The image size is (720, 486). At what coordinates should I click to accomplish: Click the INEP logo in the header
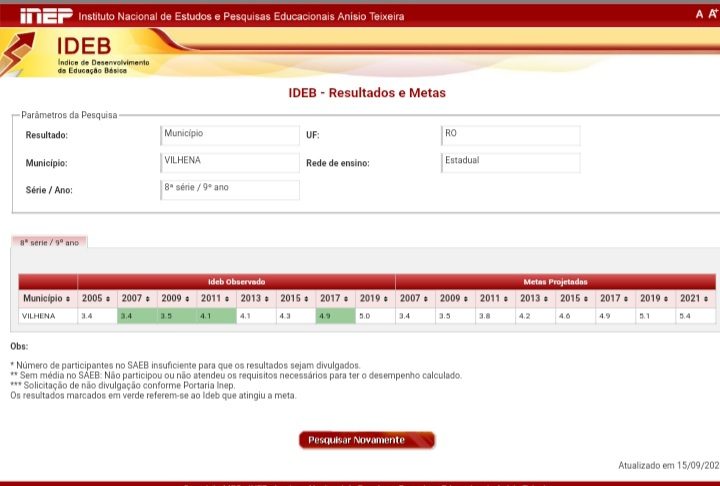click(45, 16)
